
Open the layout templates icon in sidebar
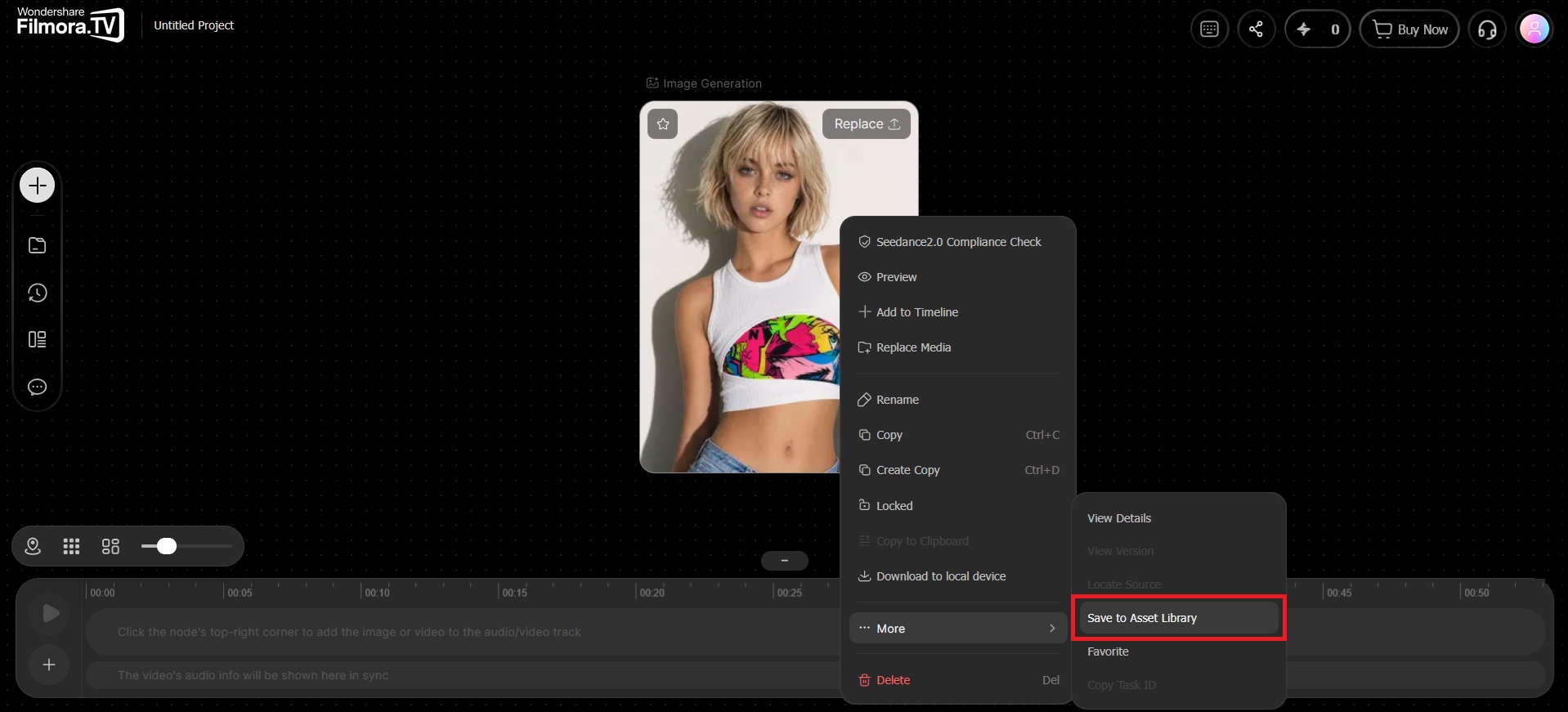[x=38, y=339]
